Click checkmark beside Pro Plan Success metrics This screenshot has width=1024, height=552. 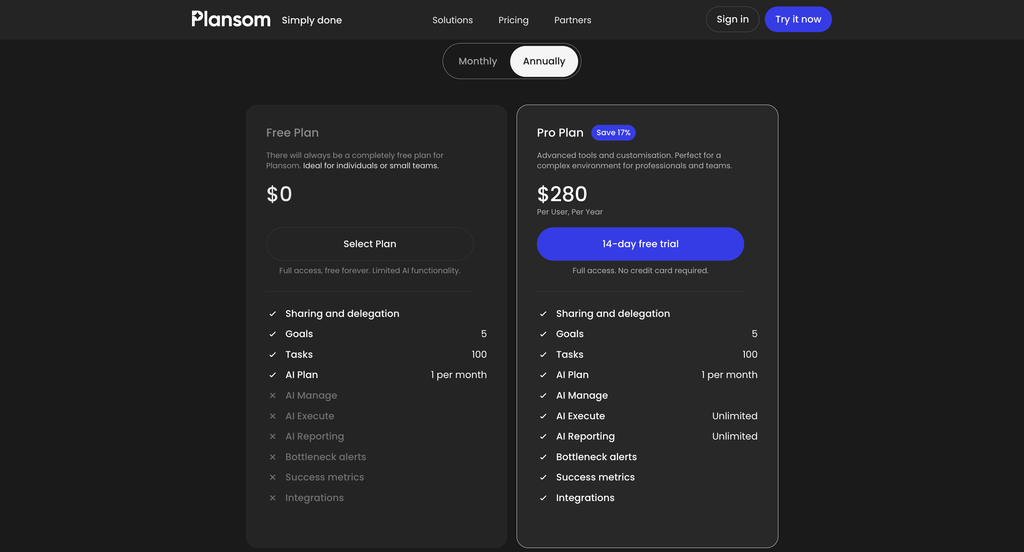543,478
